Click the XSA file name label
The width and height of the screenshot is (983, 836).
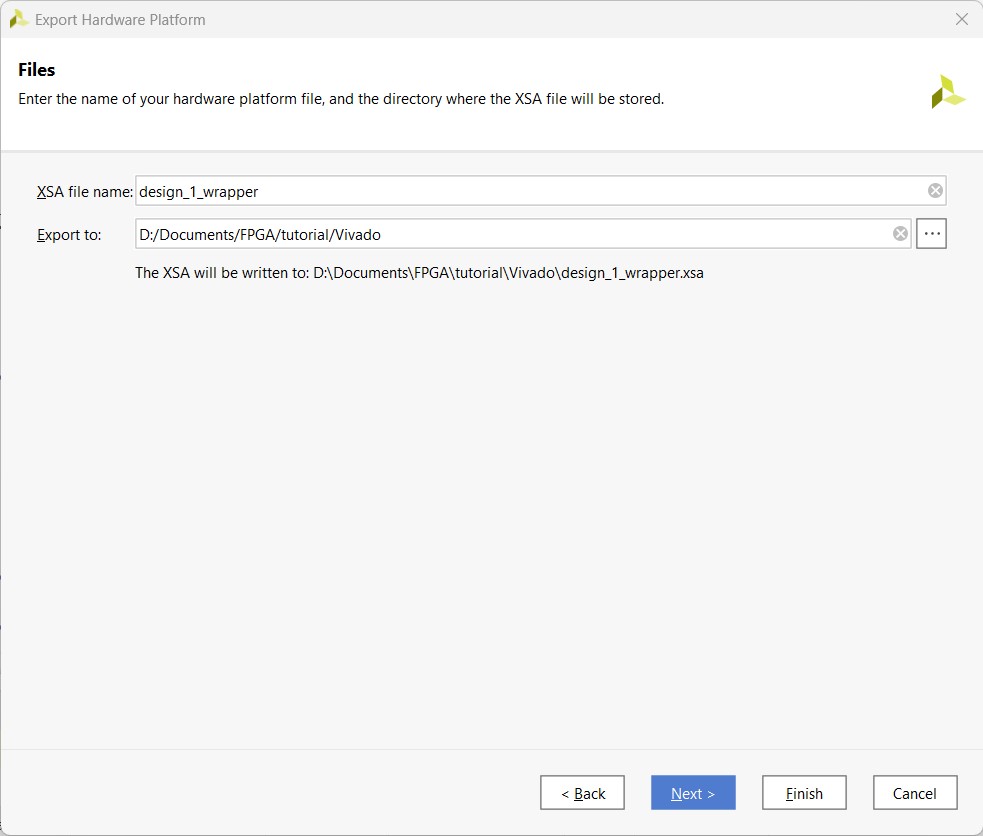coord(85,192)
